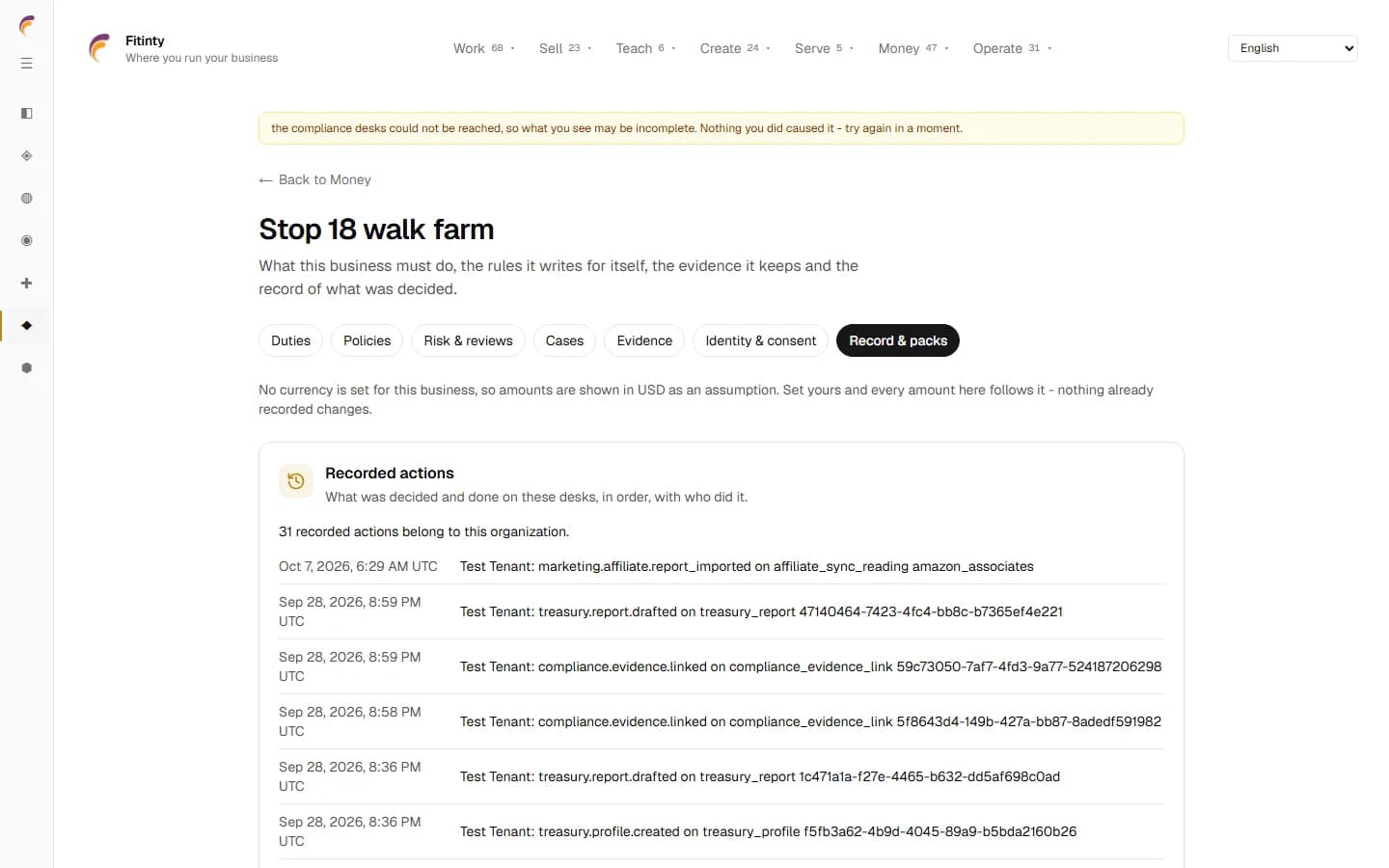Image resolution: width=1389 pixels, height=868 pixels.
Task: Click the solid black diamond sidebar icon
Action: pos(27,326)
